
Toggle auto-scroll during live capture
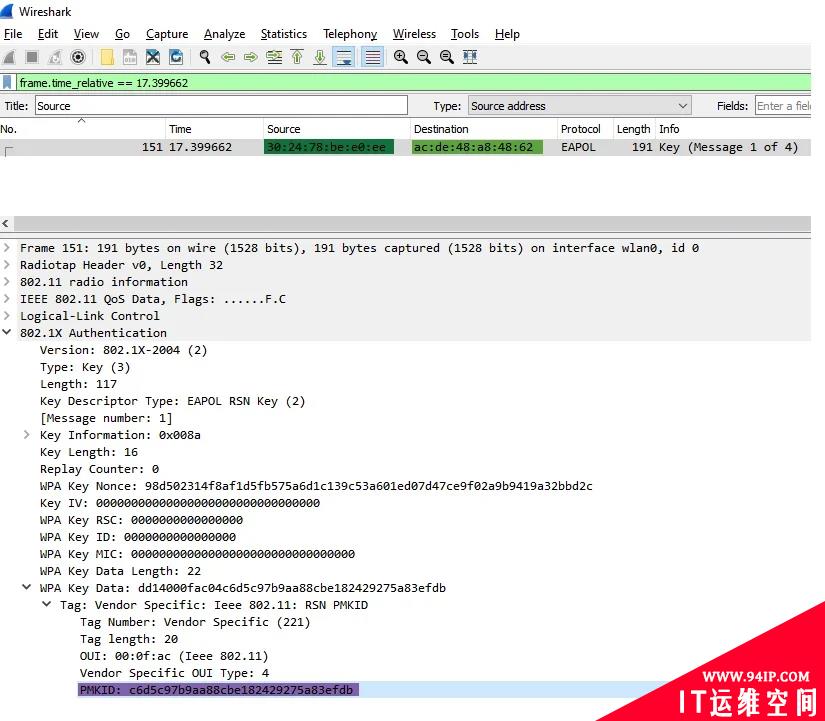(x=344, y=57)
